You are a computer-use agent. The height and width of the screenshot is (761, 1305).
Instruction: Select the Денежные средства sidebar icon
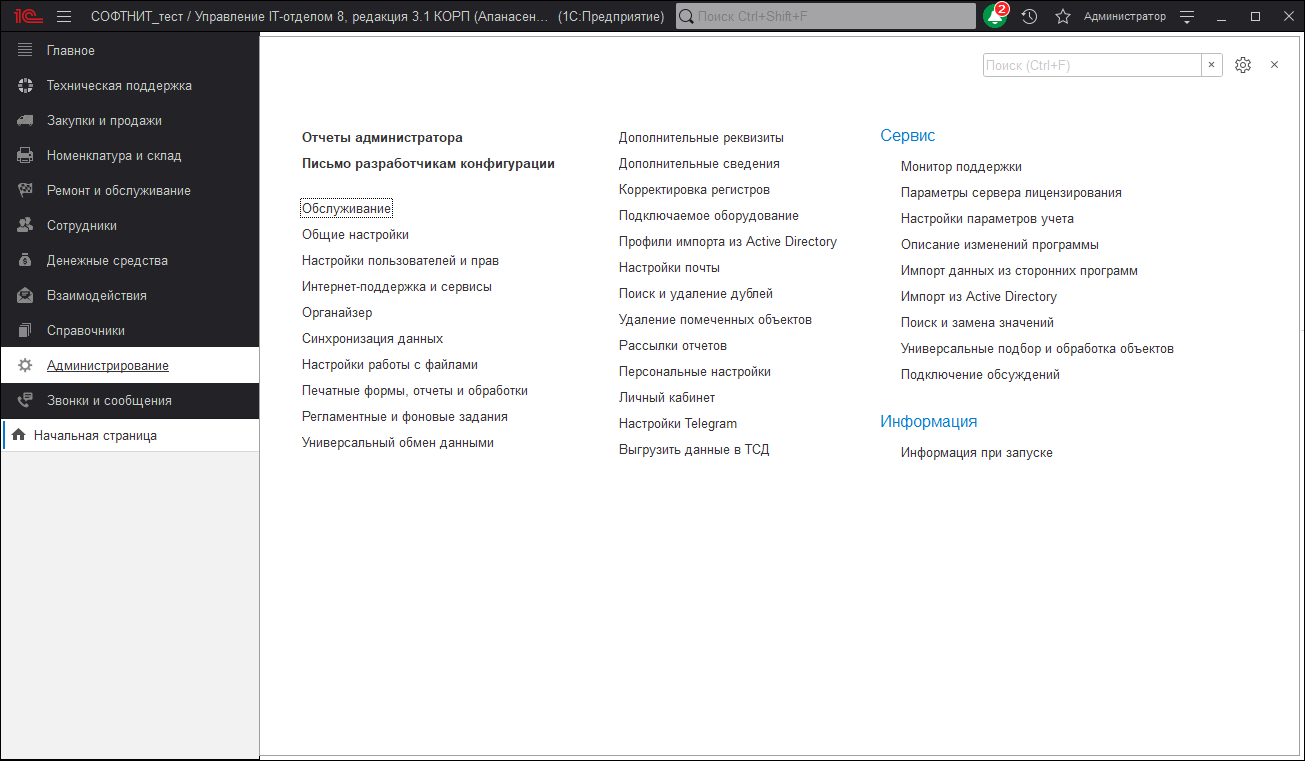22,259
